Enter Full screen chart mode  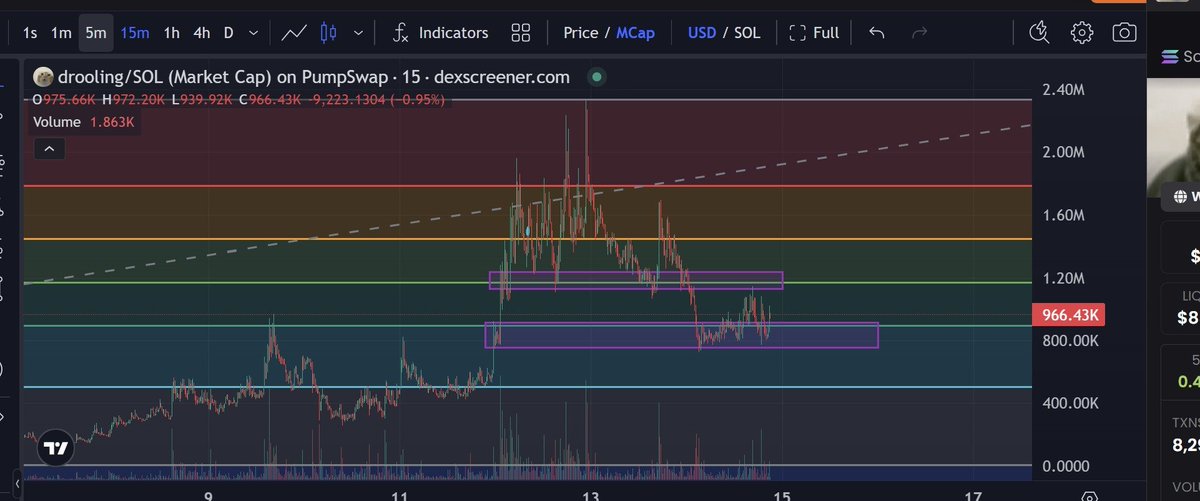click(x=814, y=33)
